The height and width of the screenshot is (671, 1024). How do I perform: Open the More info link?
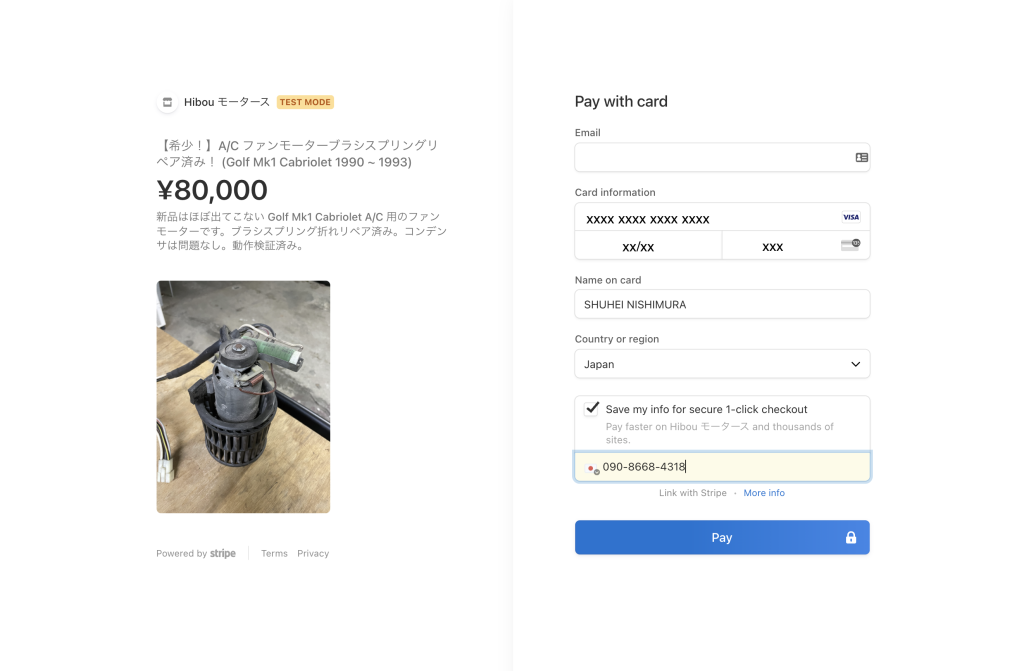pos(764,493)
